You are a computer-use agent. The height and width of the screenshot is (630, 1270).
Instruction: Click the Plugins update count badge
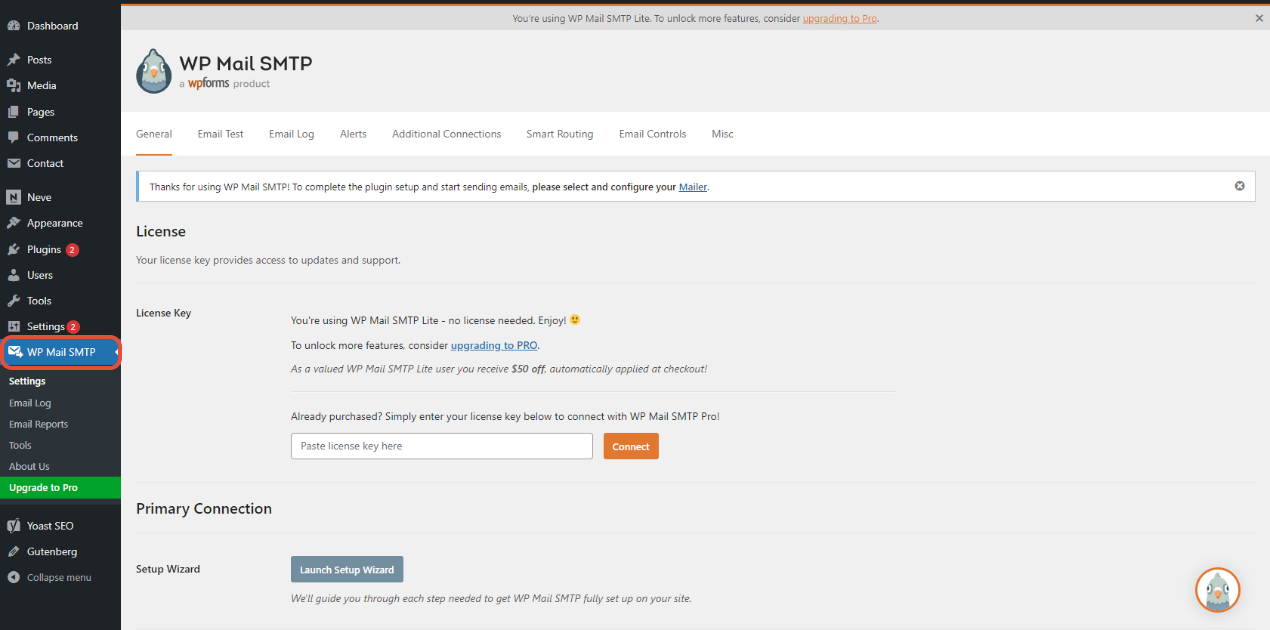(72, 250)
